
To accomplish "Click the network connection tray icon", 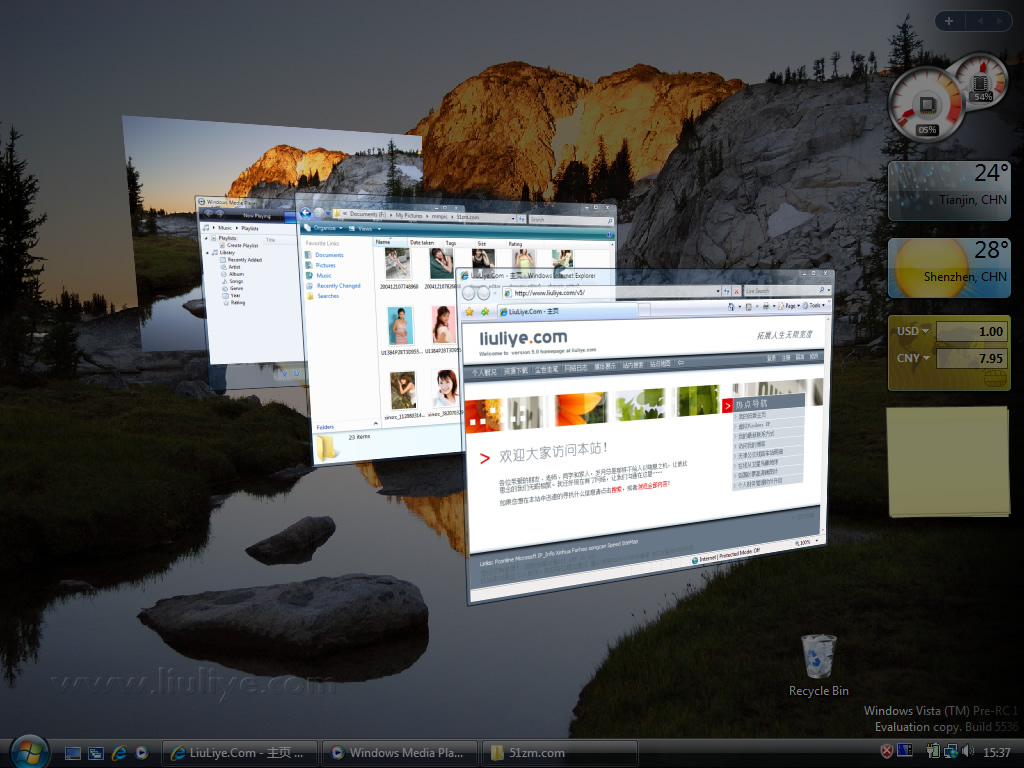I will pyautogui.click(x=951, y=752).
